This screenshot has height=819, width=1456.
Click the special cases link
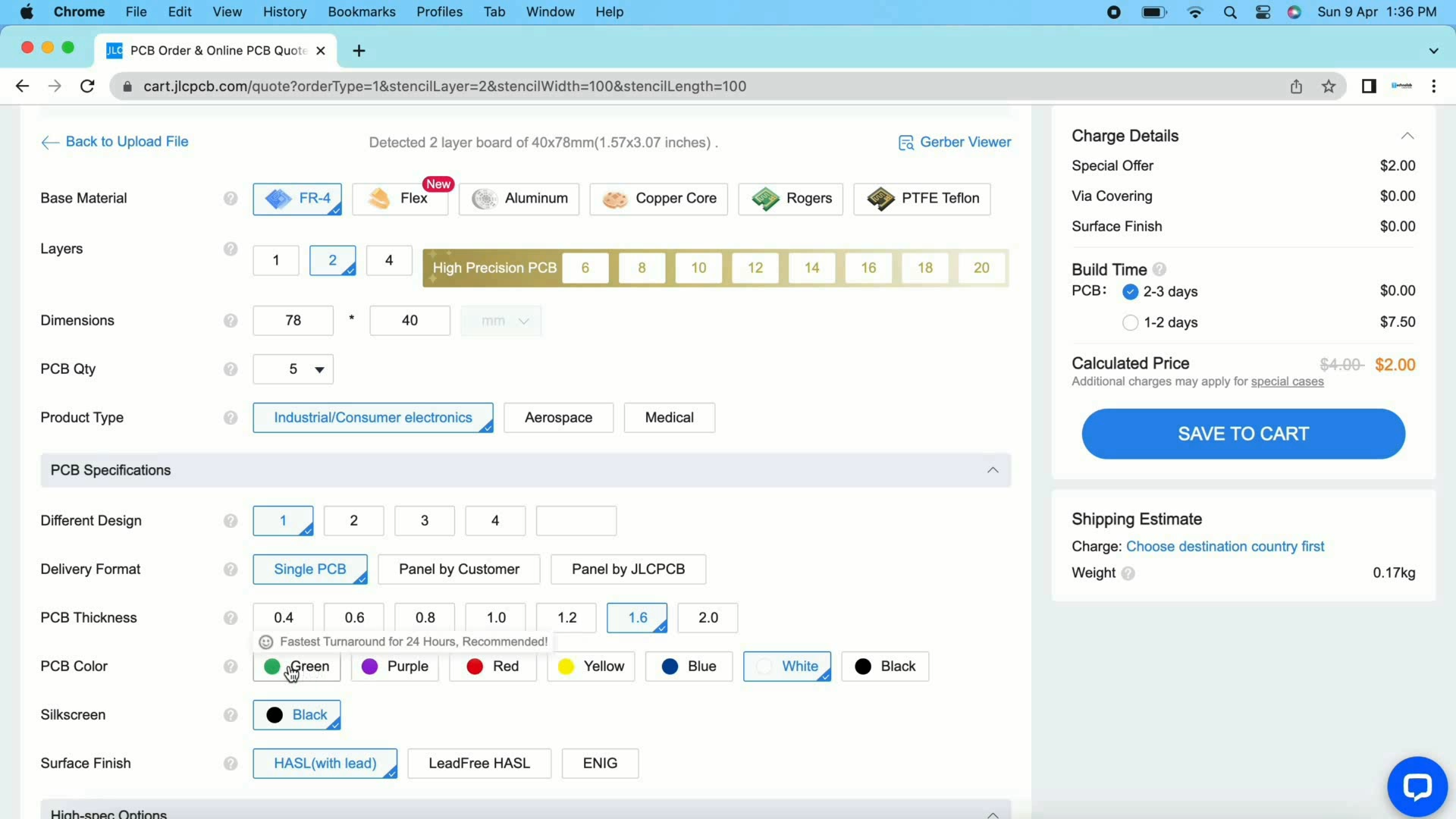click(1287, 381)
